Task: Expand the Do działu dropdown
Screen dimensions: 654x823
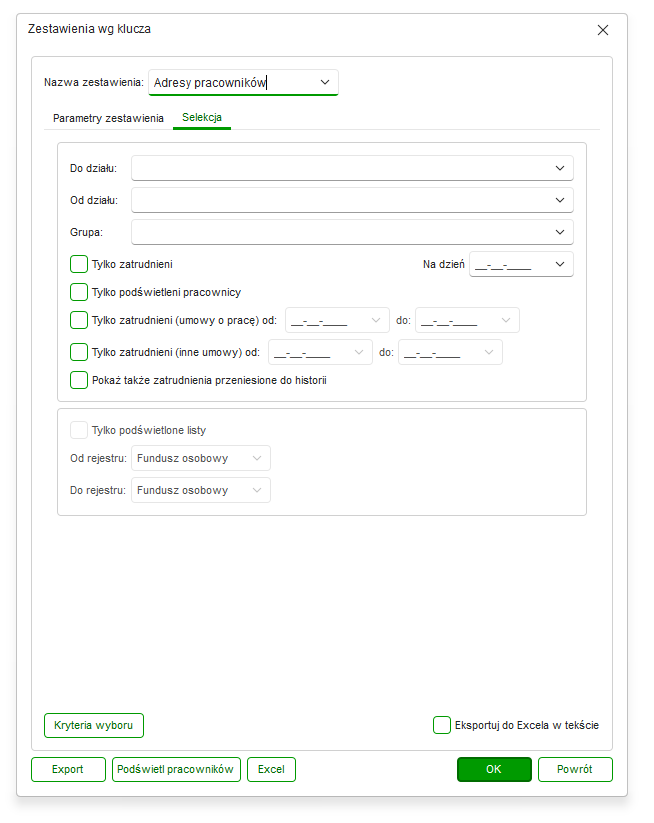Action: tap(560, 168)
